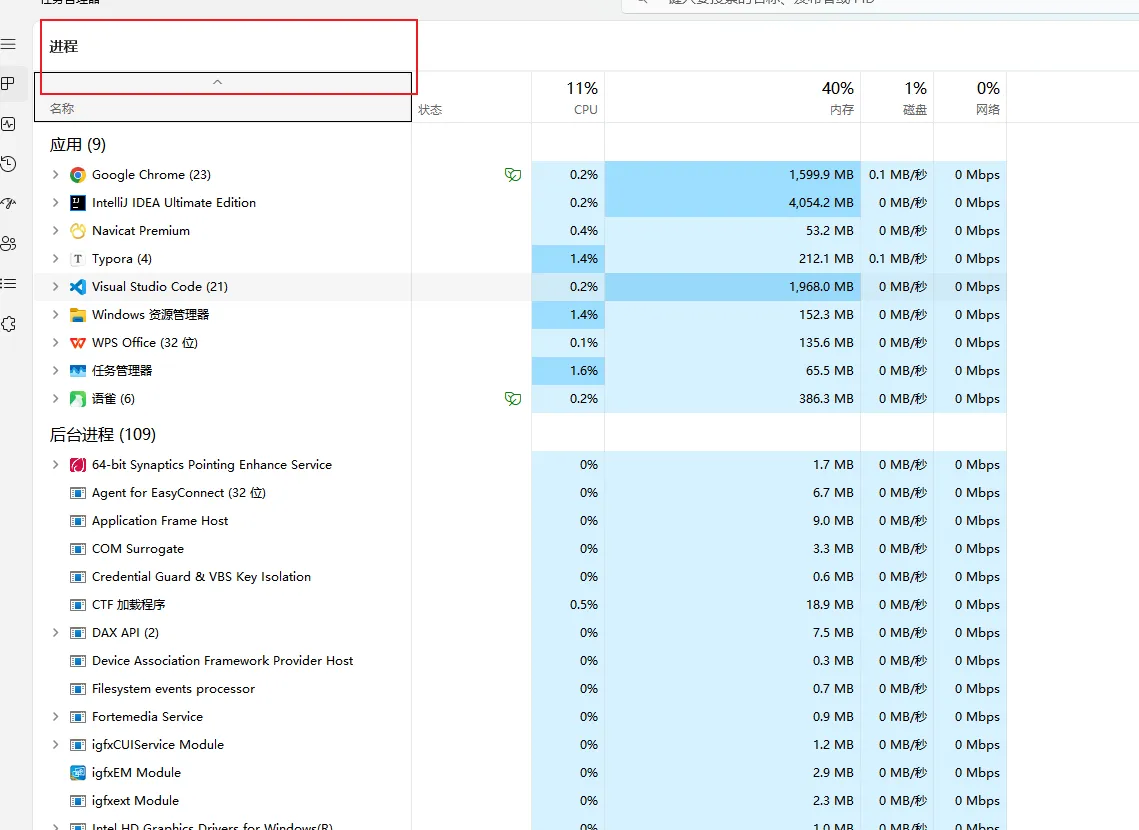Click the Google Chrome app icon
Viewport: 1139px width, 830px height.
[78, 175]
